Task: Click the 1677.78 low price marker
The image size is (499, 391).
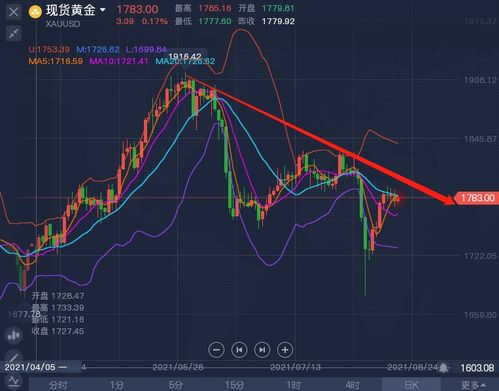Action: [24, 314]
